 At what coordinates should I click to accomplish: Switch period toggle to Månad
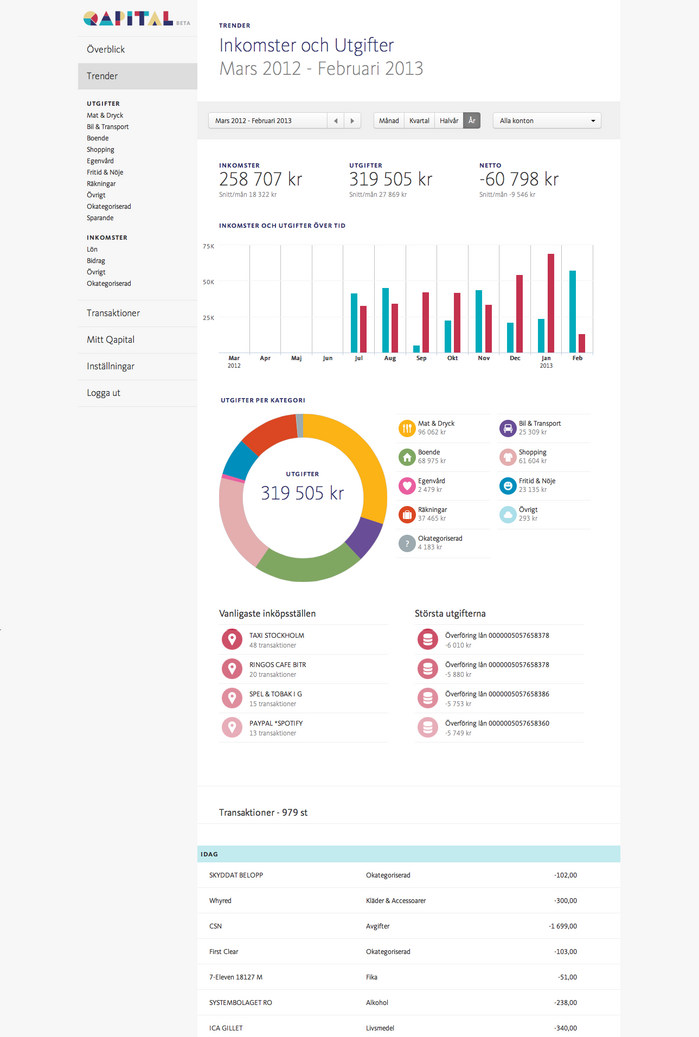pyautogui.click(x=389, y=120)
